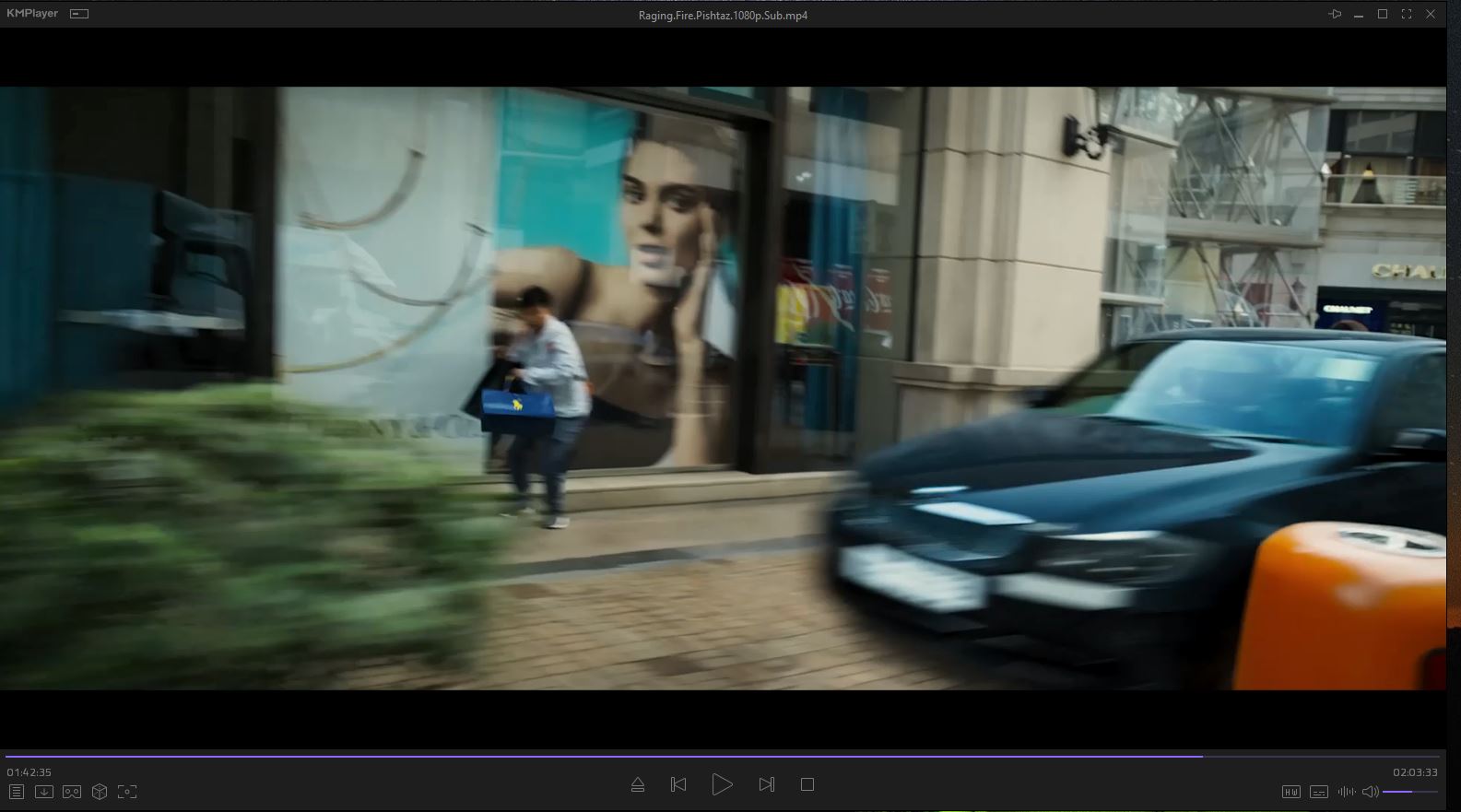This screenshot has width=1461, height=812.
Task: Click the compact mode icon beside KMPlayer
Action: 79,14
